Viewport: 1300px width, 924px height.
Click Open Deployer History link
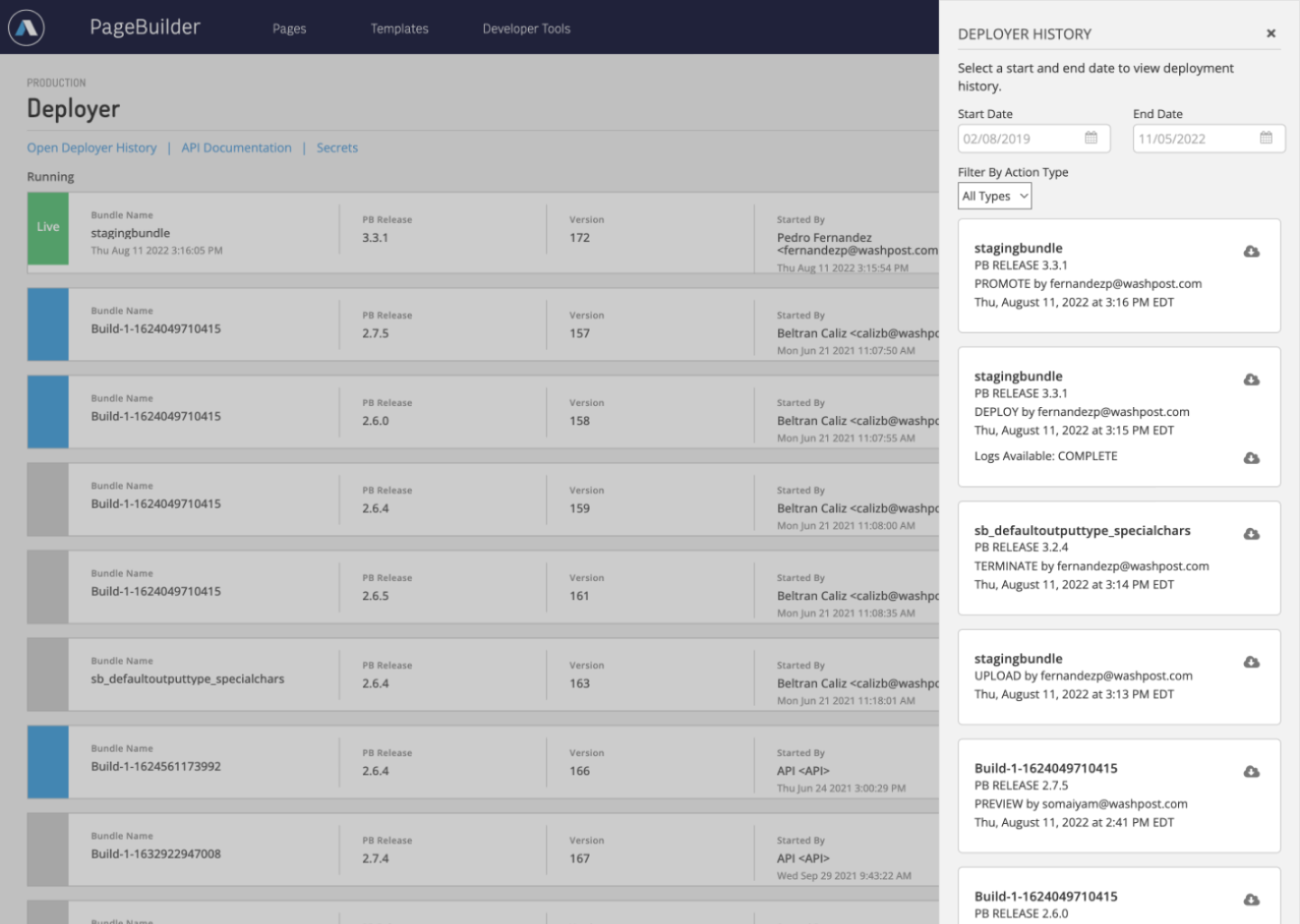(x=91, y=148)
